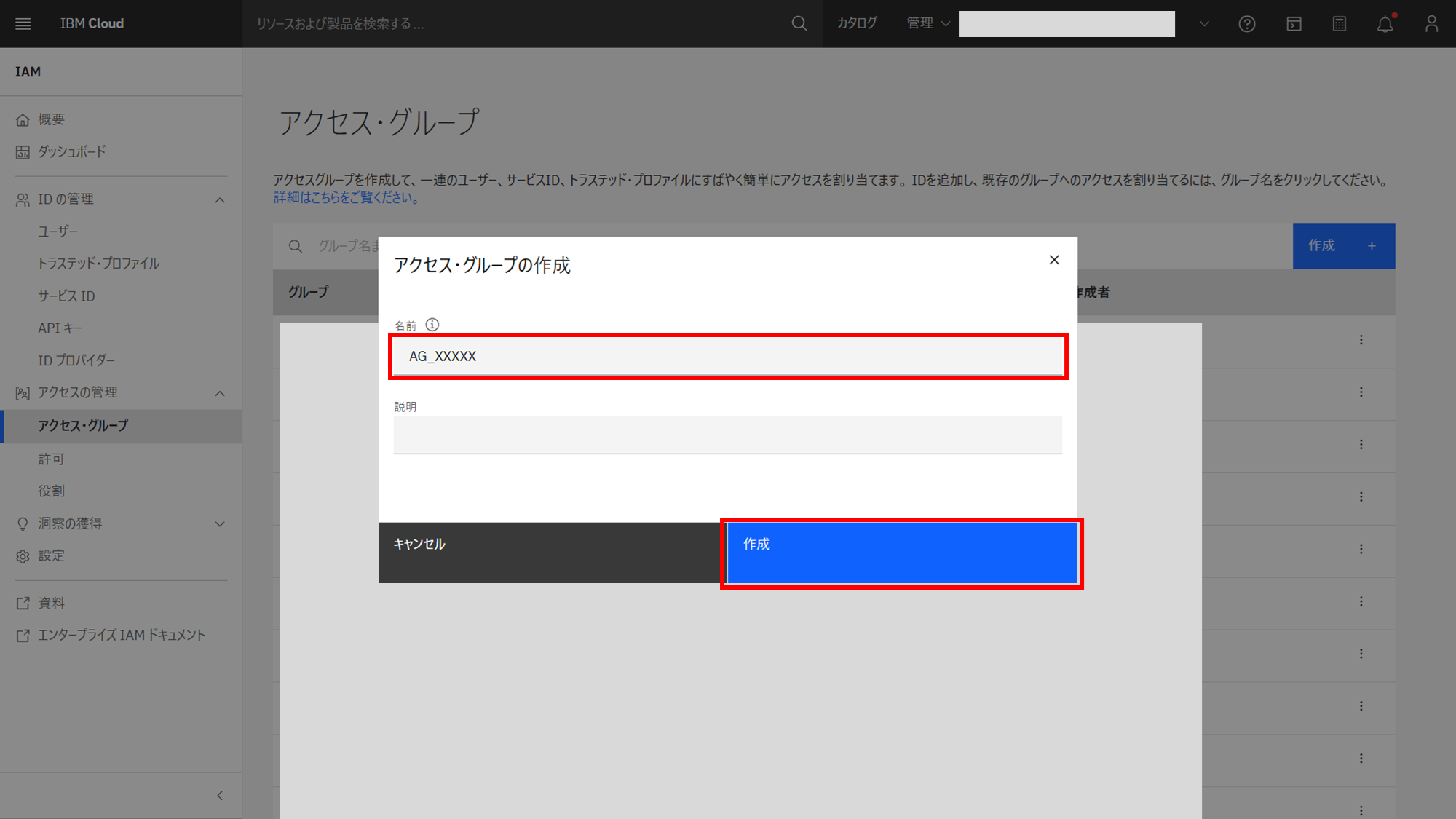Click the info icon beside 名前 label

pos(432,325)
